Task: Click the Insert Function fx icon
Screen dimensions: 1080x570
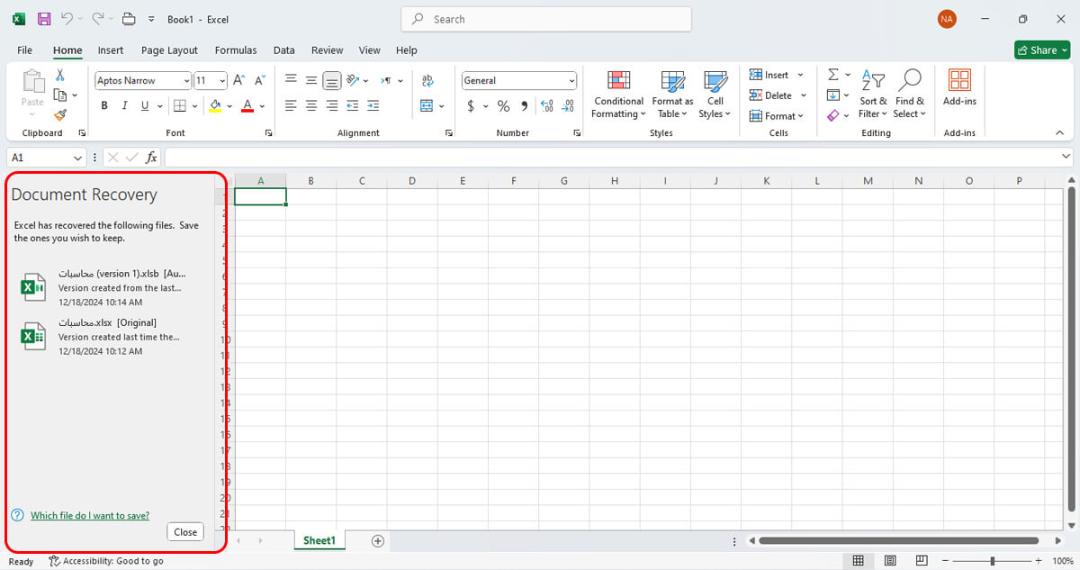Action: pos(152,158)
